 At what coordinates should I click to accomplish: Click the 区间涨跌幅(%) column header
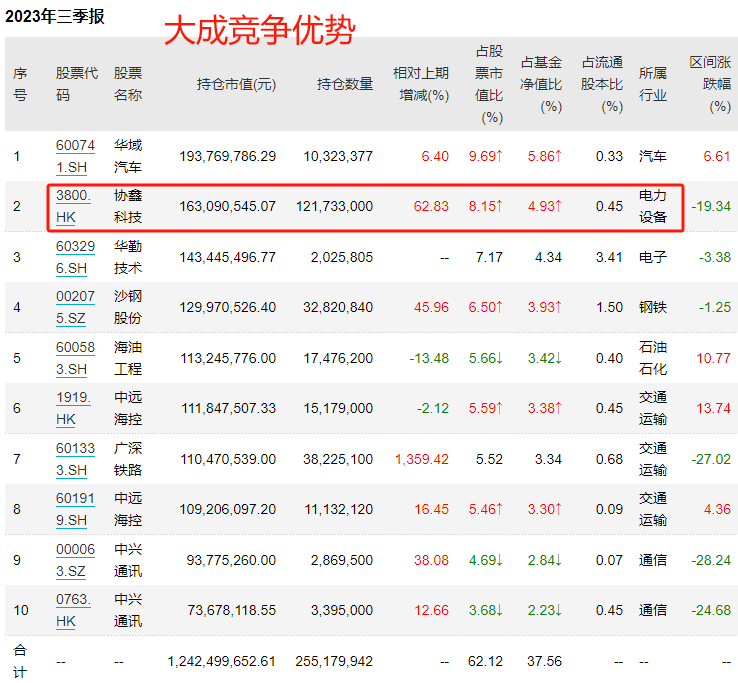pyautogui.click(x=710, y=84)
